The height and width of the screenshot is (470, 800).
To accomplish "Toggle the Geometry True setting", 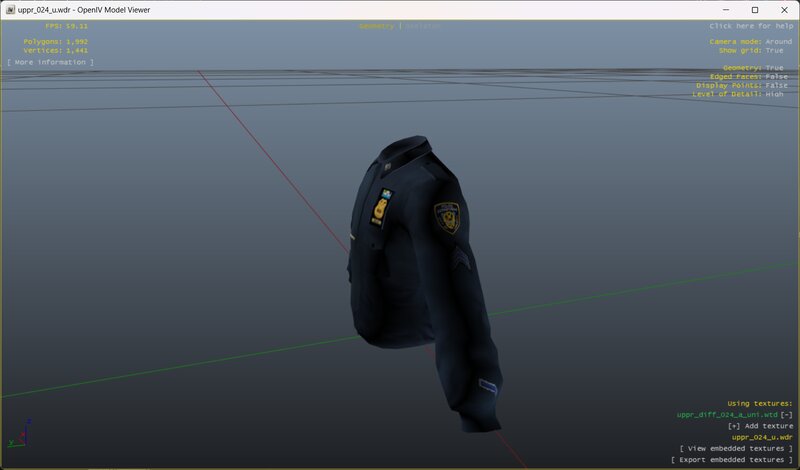I will 753,68.
